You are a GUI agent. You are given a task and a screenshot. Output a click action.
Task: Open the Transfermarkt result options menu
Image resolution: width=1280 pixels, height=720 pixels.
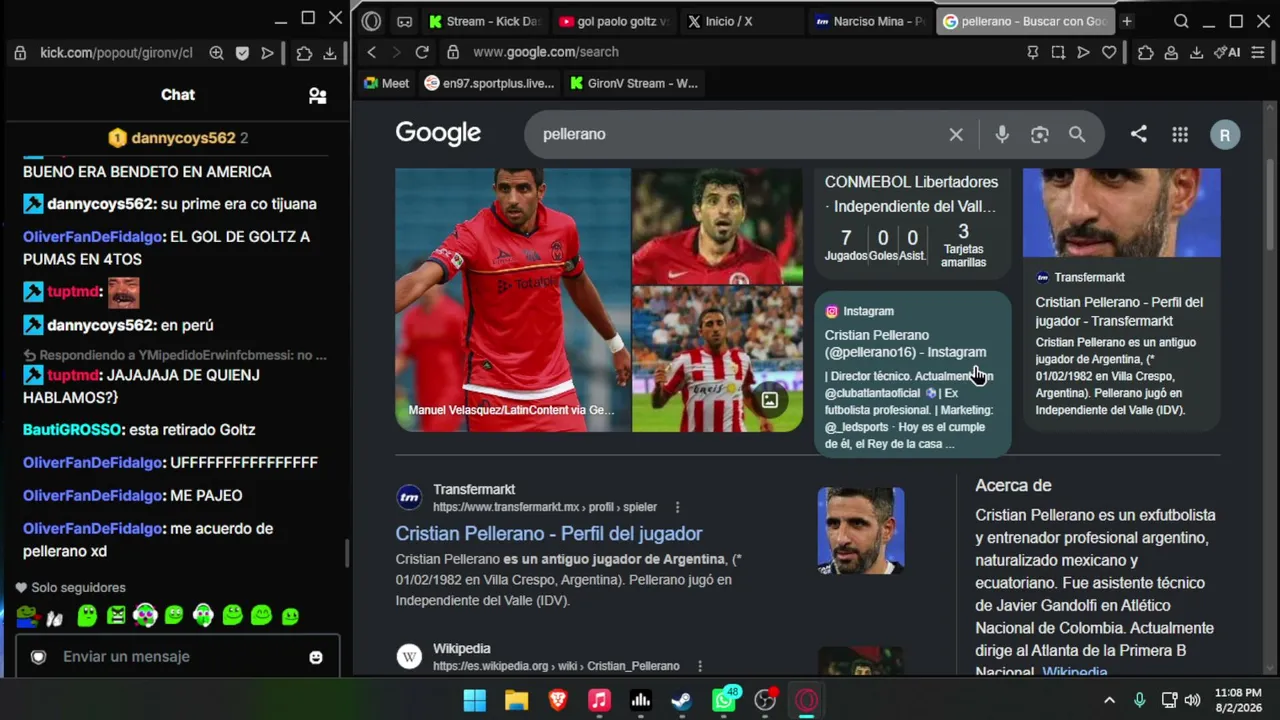[677, 507]
